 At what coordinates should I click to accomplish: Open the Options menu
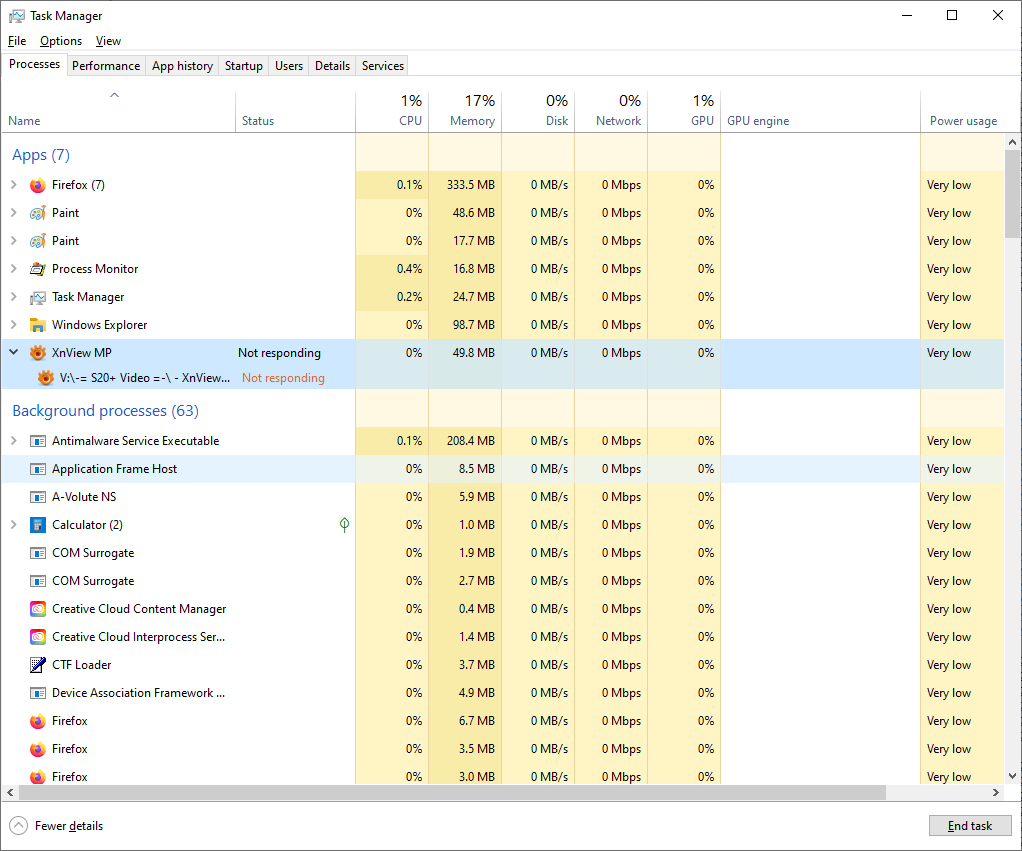coord(61,41)
